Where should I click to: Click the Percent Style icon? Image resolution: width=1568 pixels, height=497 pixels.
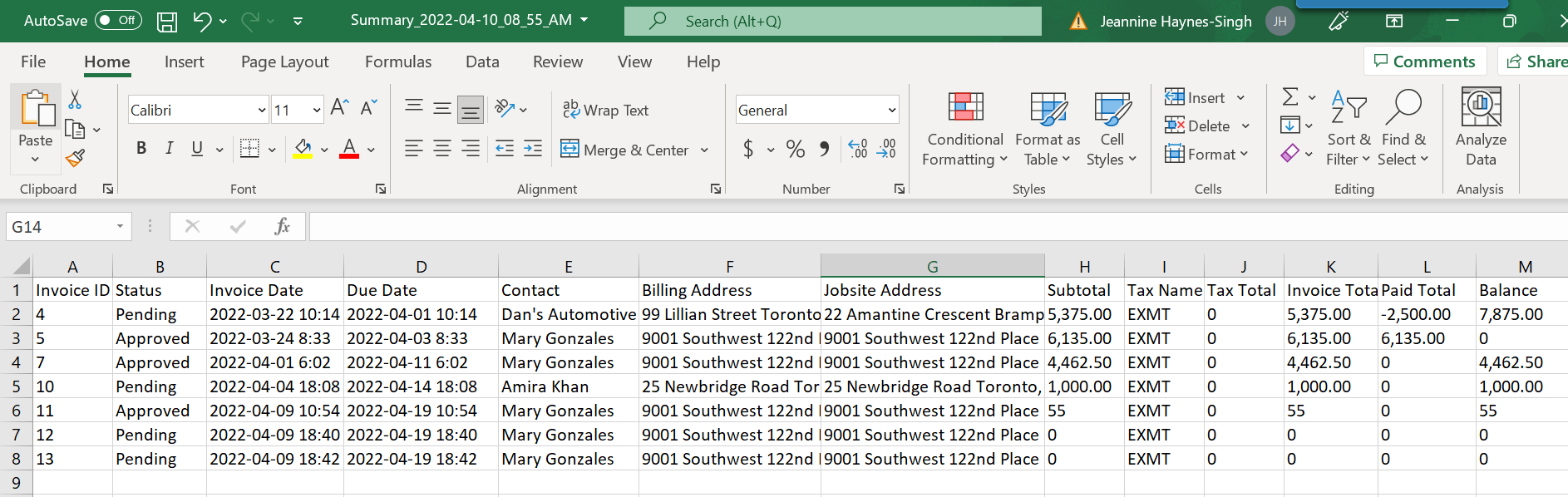[795, 150]
